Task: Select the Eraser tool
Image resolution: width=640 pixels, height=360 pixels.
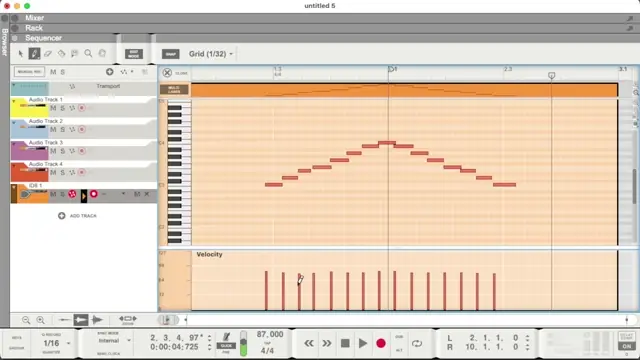Action: (48, 53)
